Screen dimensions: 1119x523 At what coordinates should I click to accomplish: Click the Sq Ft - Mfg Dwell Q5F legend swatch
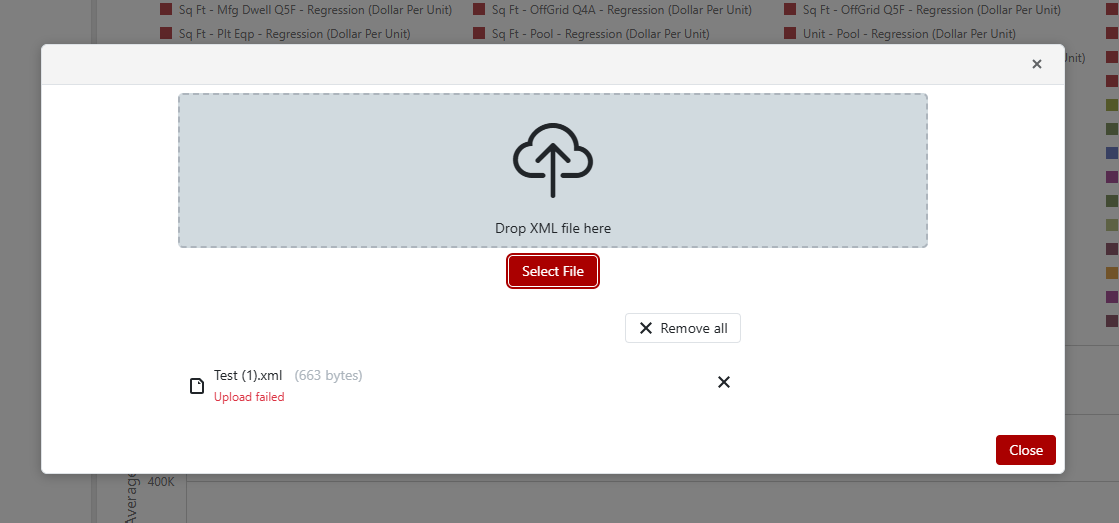tap(167, 10)
